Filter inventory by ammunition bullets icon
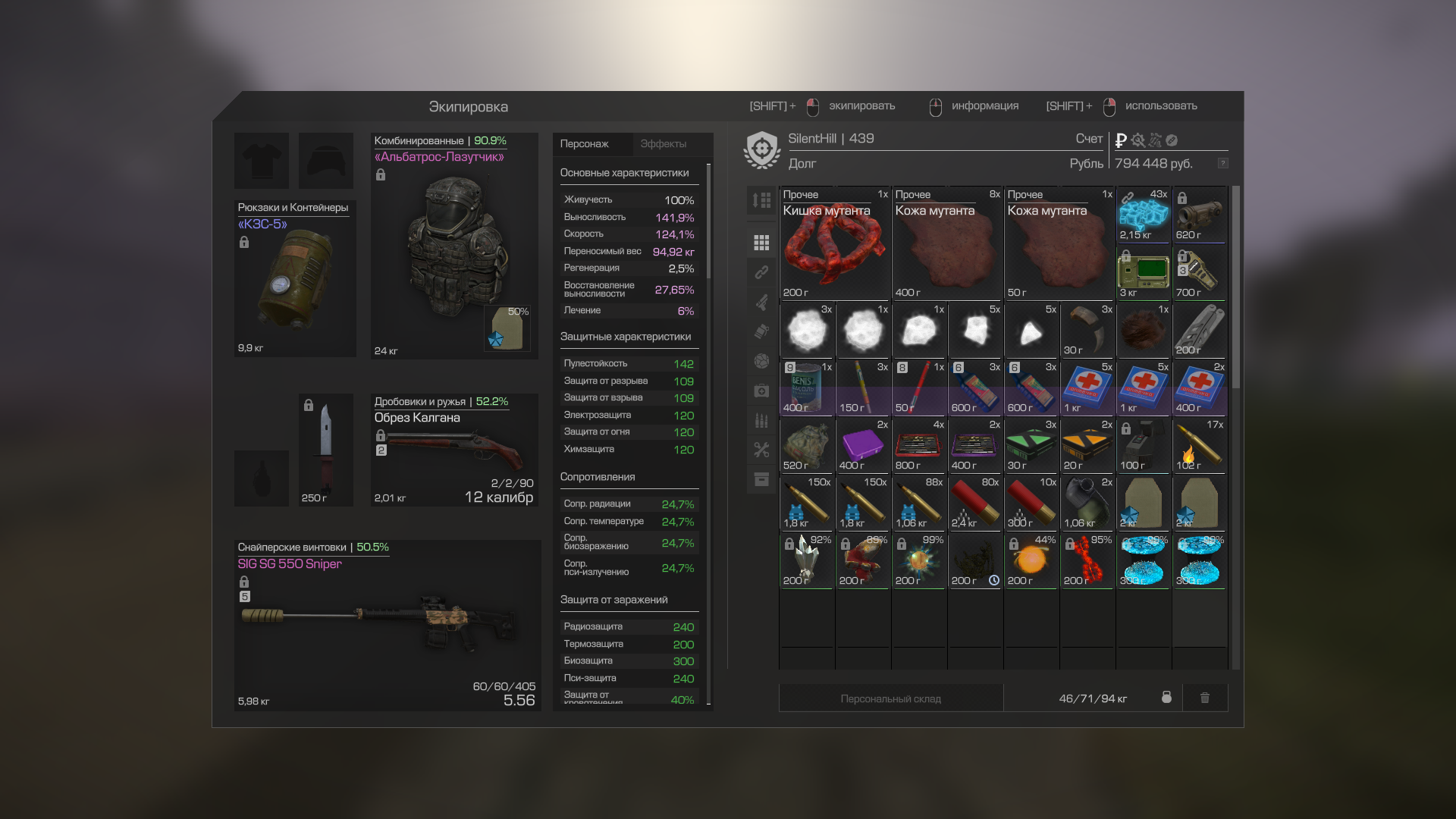1456x819 pixels. (x=761, y=420)
